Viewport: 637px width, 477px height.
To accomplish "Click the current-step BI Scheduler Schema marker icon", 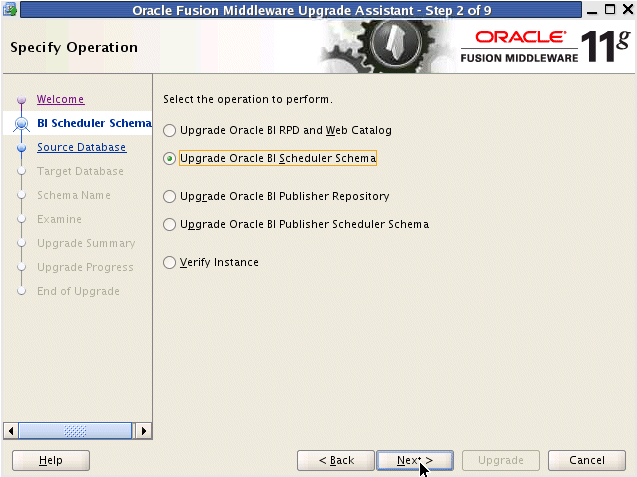I will (x=22, y=124).
